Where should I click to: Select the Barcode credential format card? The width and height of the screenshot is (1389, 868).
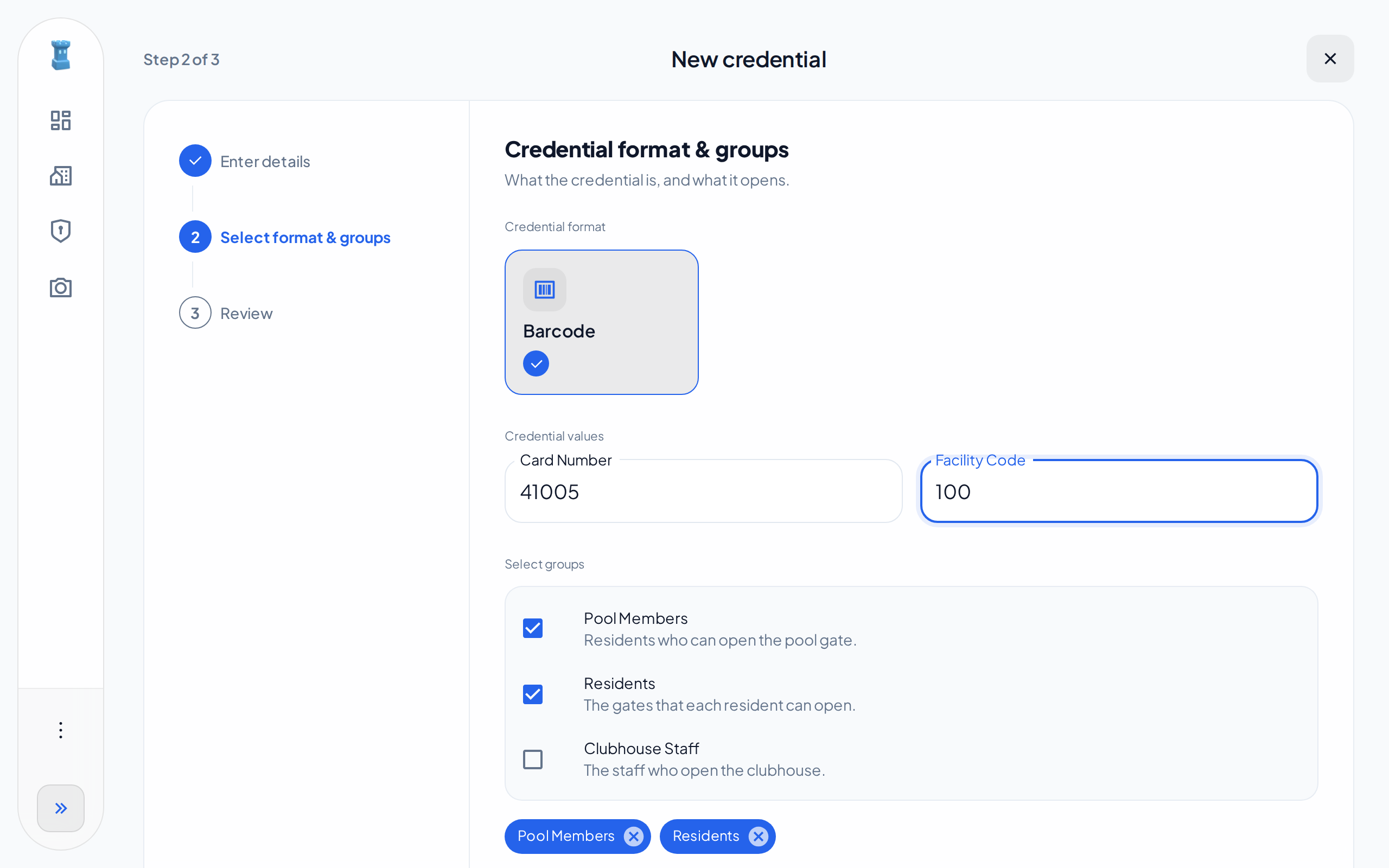coord(601,322)
